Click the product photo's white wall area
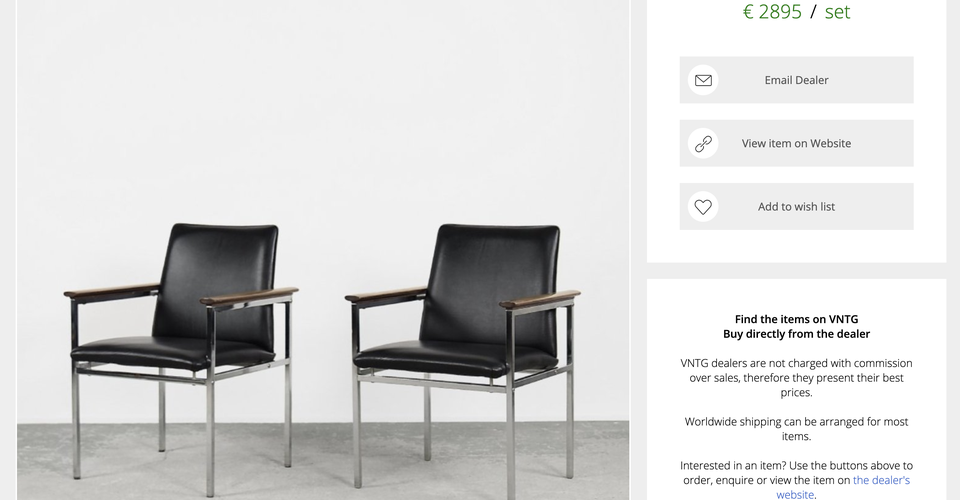This screenshot has height=500, width=960. [x=323, y=110]
